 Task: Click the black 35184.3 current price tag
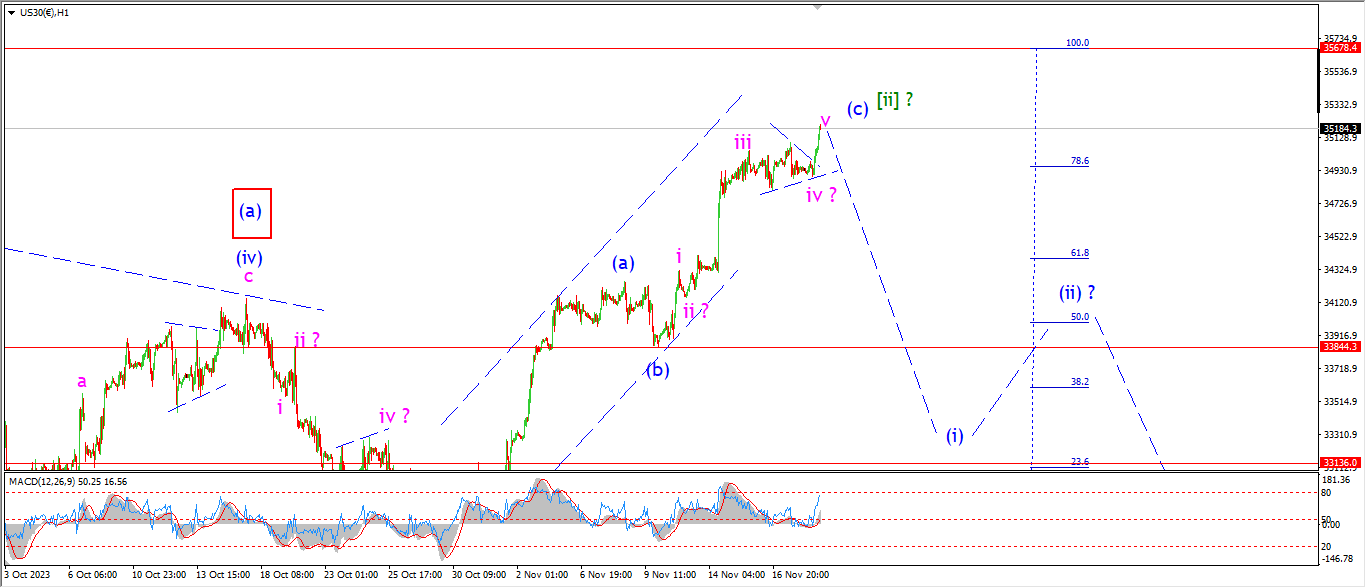[1341, 129]
